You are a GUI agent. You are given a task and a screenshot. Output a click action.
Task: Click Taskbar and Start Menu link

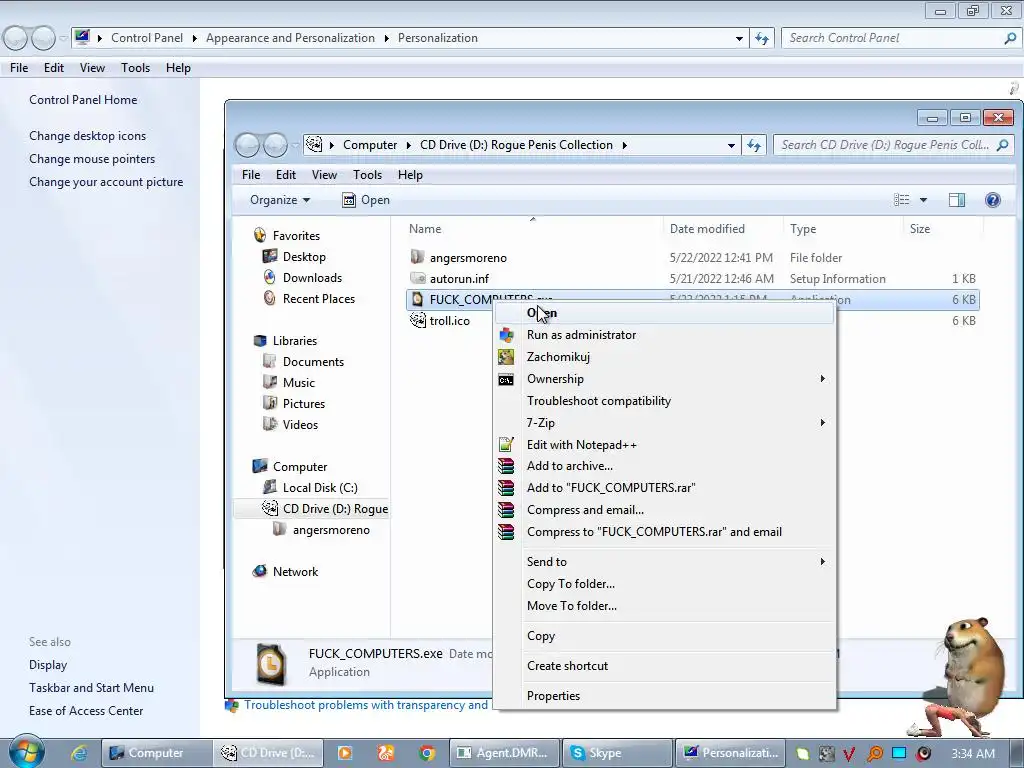click(x=91, y=688)
